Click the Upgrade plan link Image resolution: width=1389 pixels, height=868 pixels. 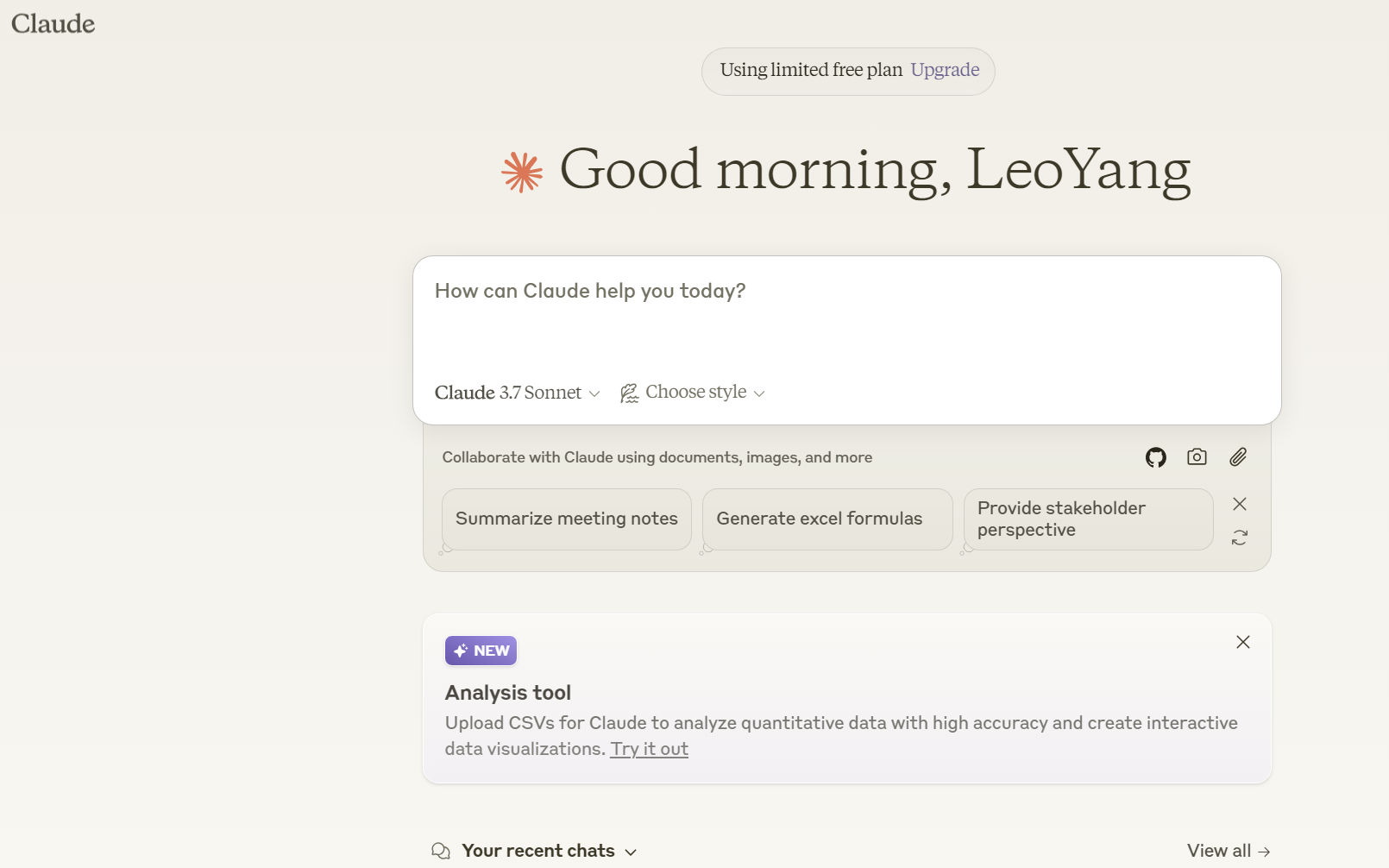(x=945, y=70)
